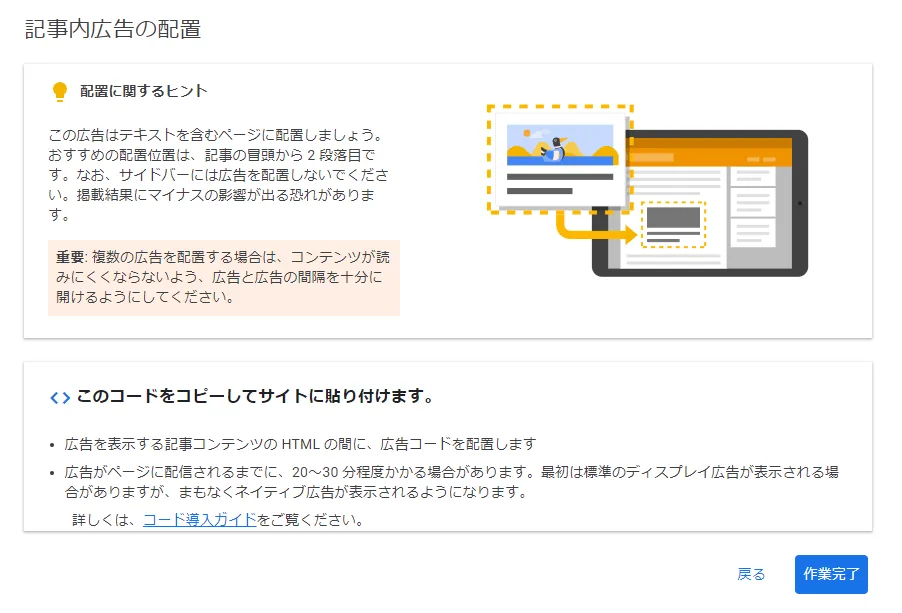Click the 詳しくは text before the guide link

[x=107, y=520]
